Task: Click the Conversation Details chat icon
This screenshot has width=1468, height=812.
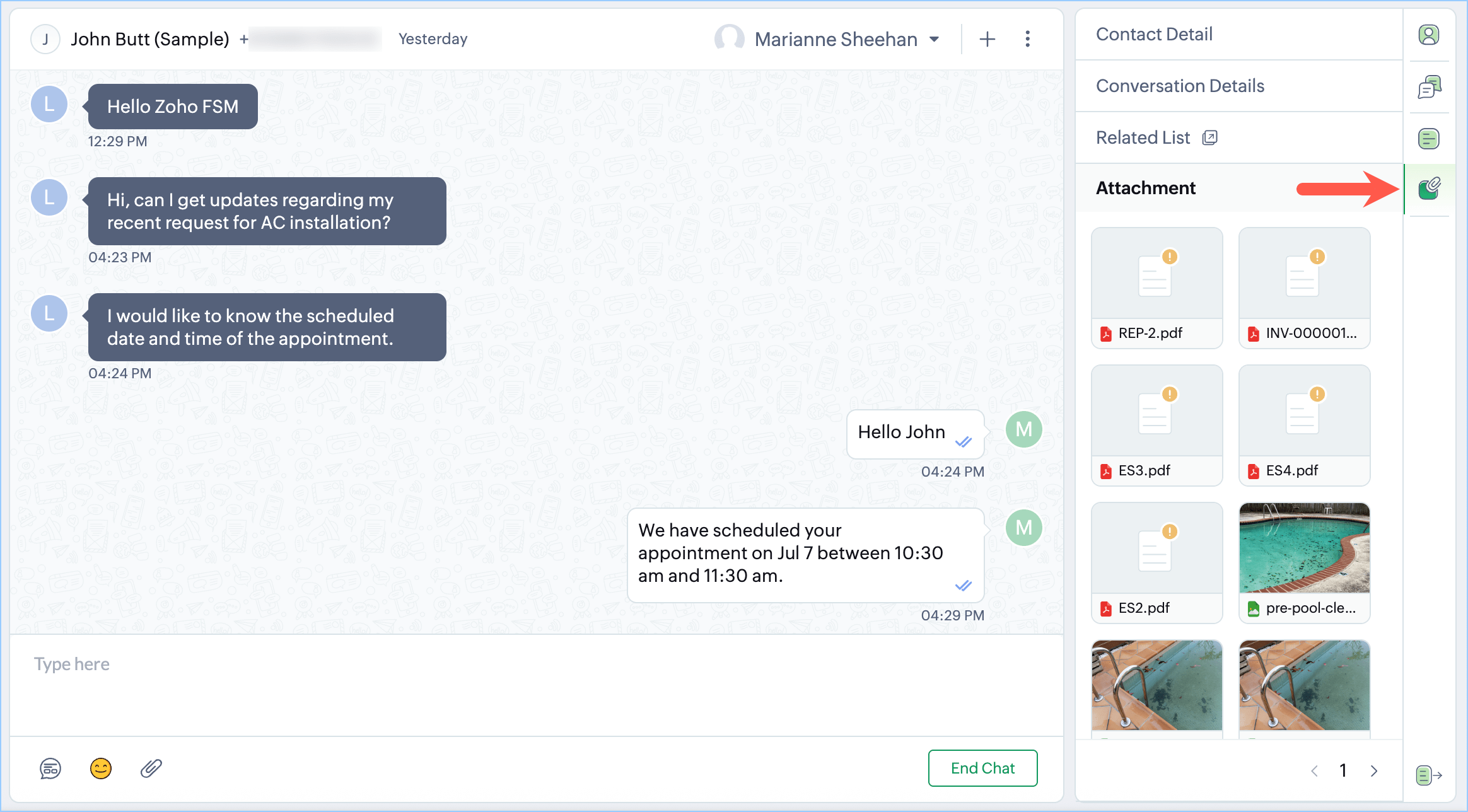Action: tap(1428, 87)
